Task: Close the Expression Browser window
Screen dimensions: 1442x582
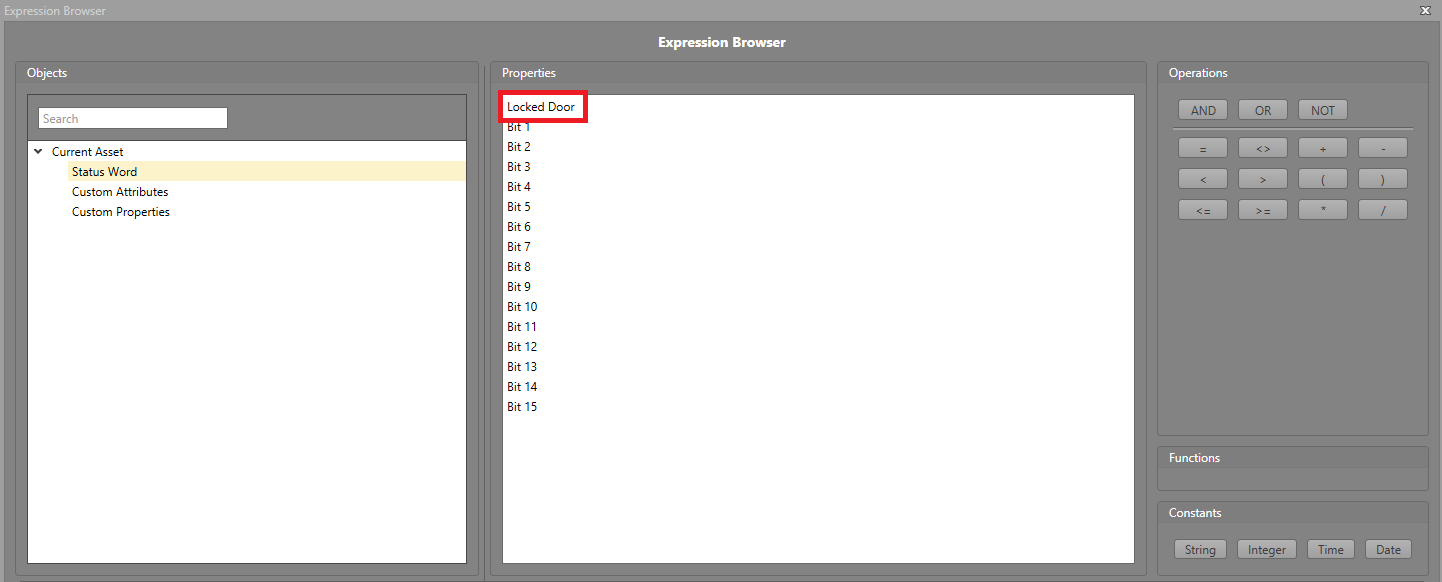Action: point(1424,10)
